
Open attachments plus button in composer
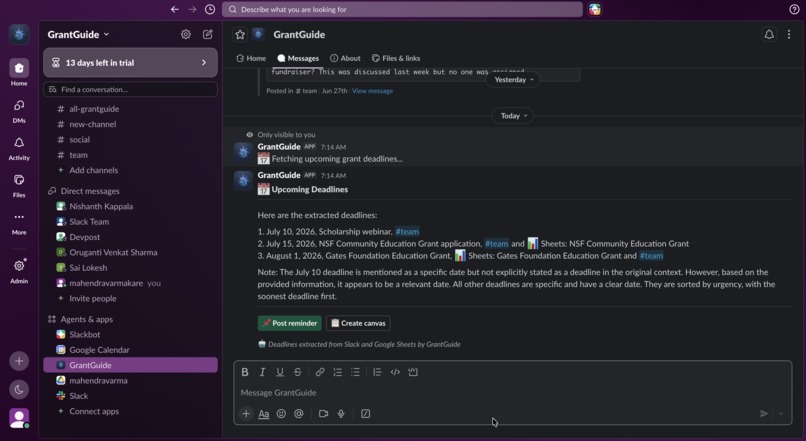pyautogui.click(x=246, y=414)
